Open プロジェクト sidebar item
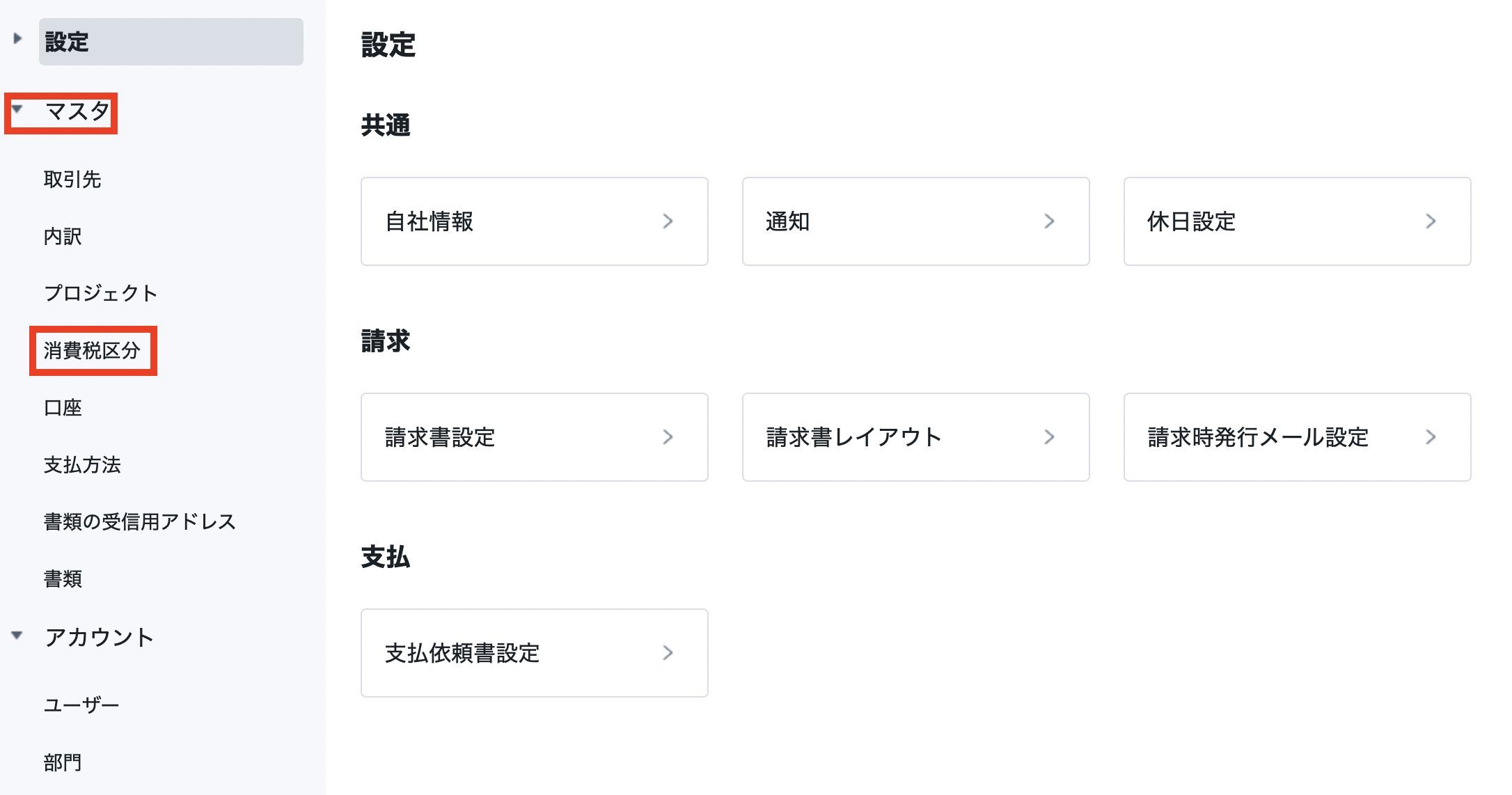1512x795 pixels. pos(101,293)
